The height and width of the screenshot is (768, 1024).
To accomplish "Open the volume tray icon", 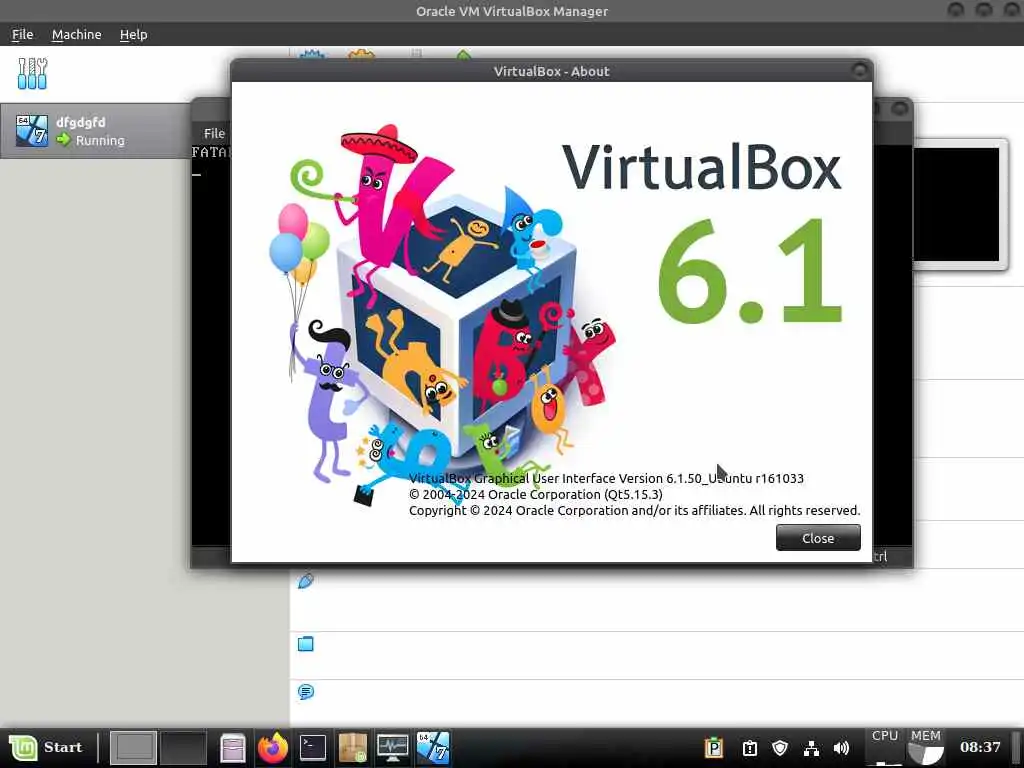I will point(841,748).
